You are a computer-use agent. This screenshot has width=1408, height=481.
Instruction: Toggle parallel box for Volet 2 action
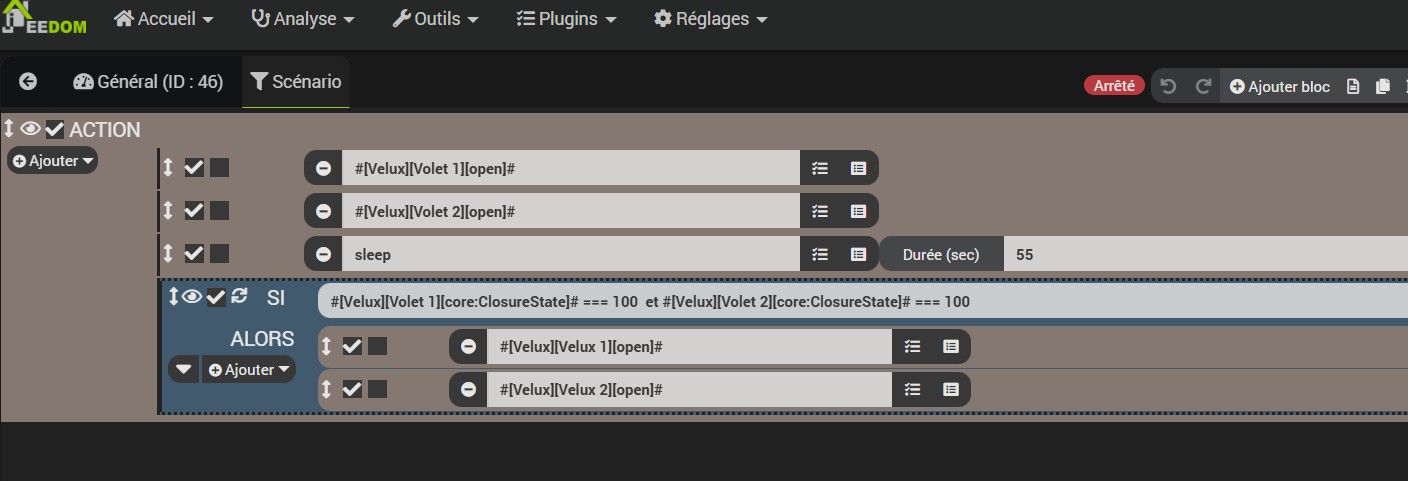[x=219, y=211]
